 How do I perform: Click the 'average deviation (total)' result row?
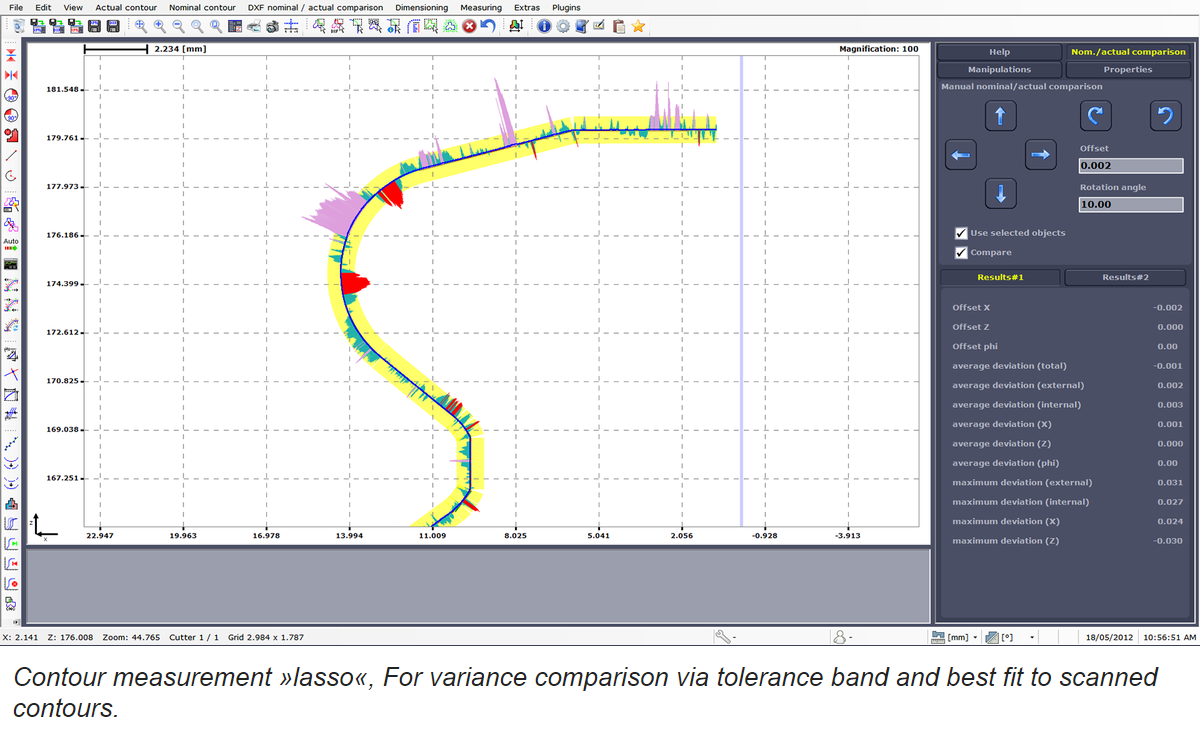[1067, 366]
